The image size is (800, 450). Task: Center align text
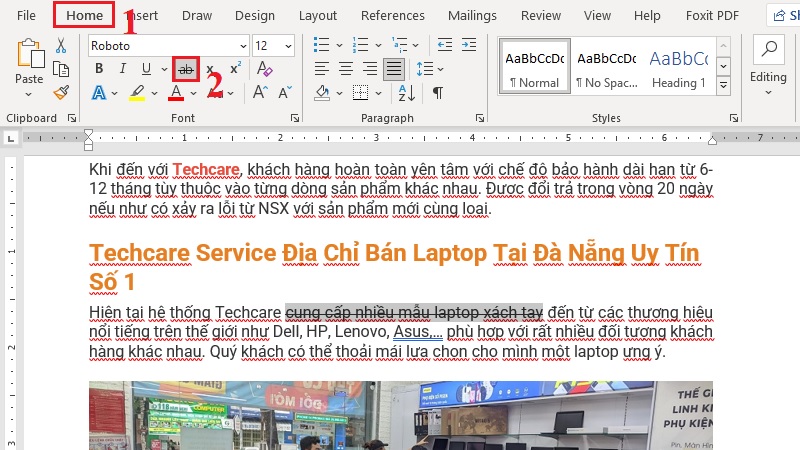(x=346, y=68)
